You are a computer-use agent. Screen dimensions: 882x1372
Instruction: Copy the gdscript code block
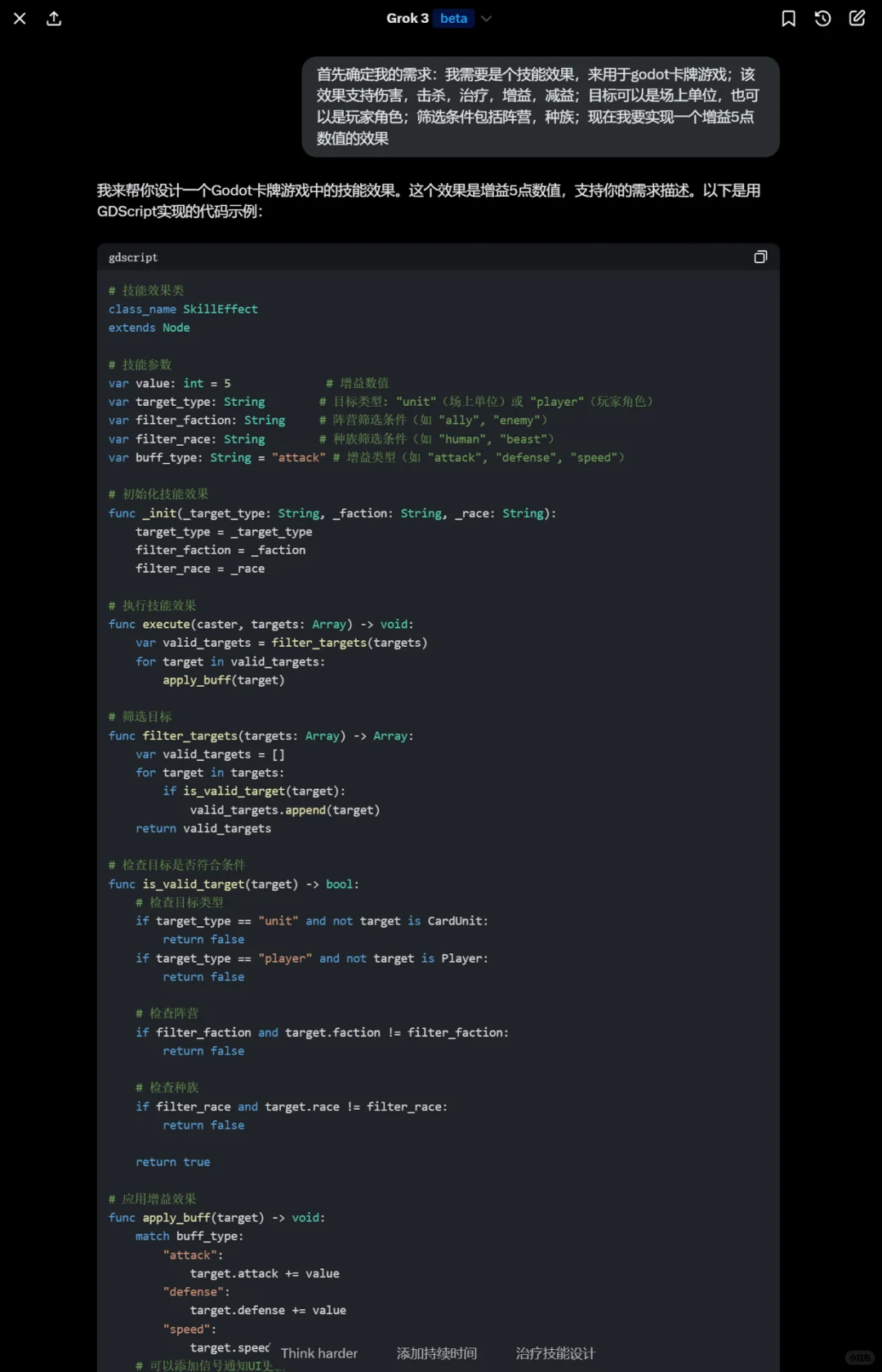click(760, 257)
